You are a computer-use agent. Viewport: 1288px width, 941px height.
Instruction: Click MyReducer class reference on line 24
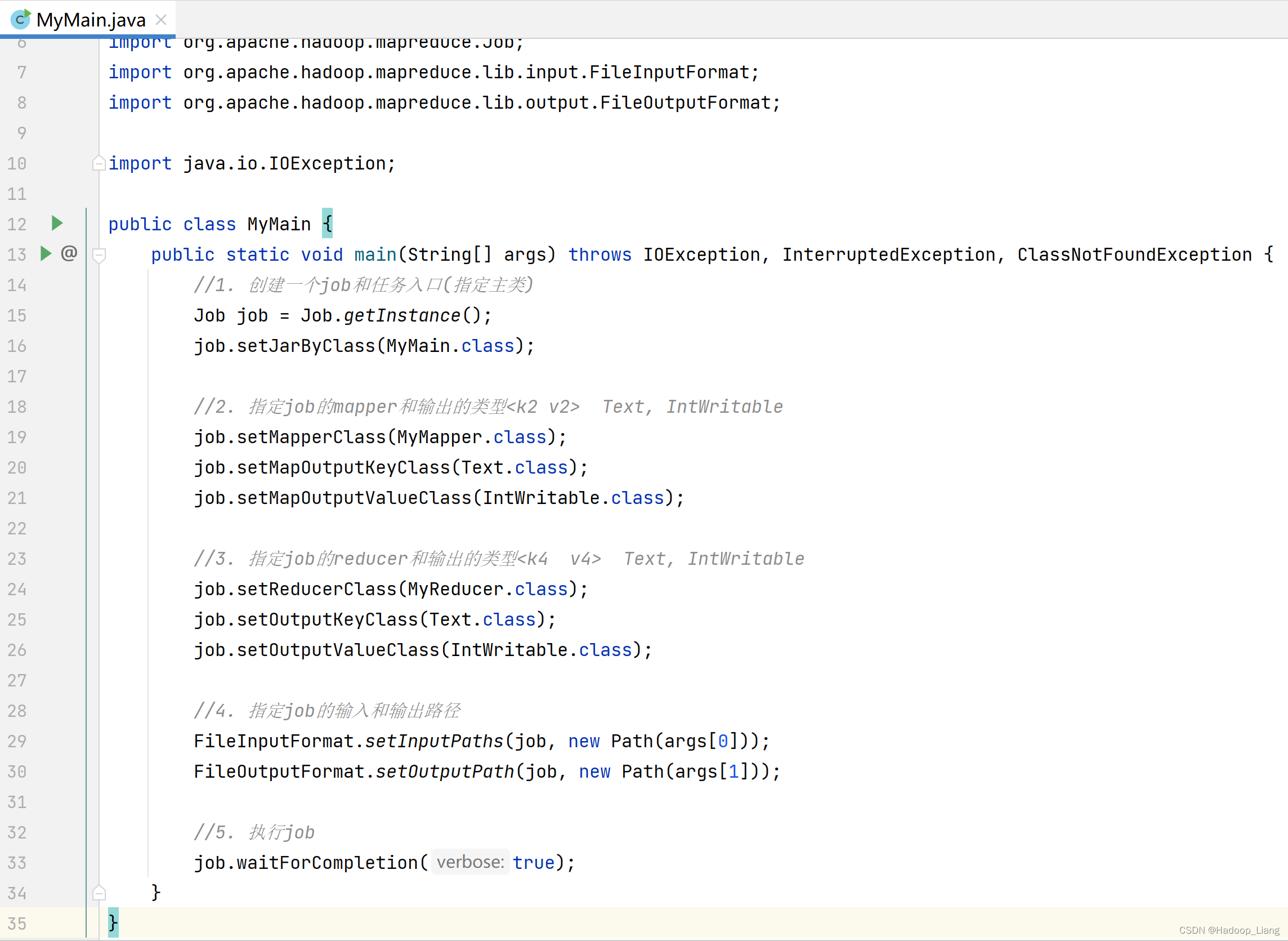(455, 589)
